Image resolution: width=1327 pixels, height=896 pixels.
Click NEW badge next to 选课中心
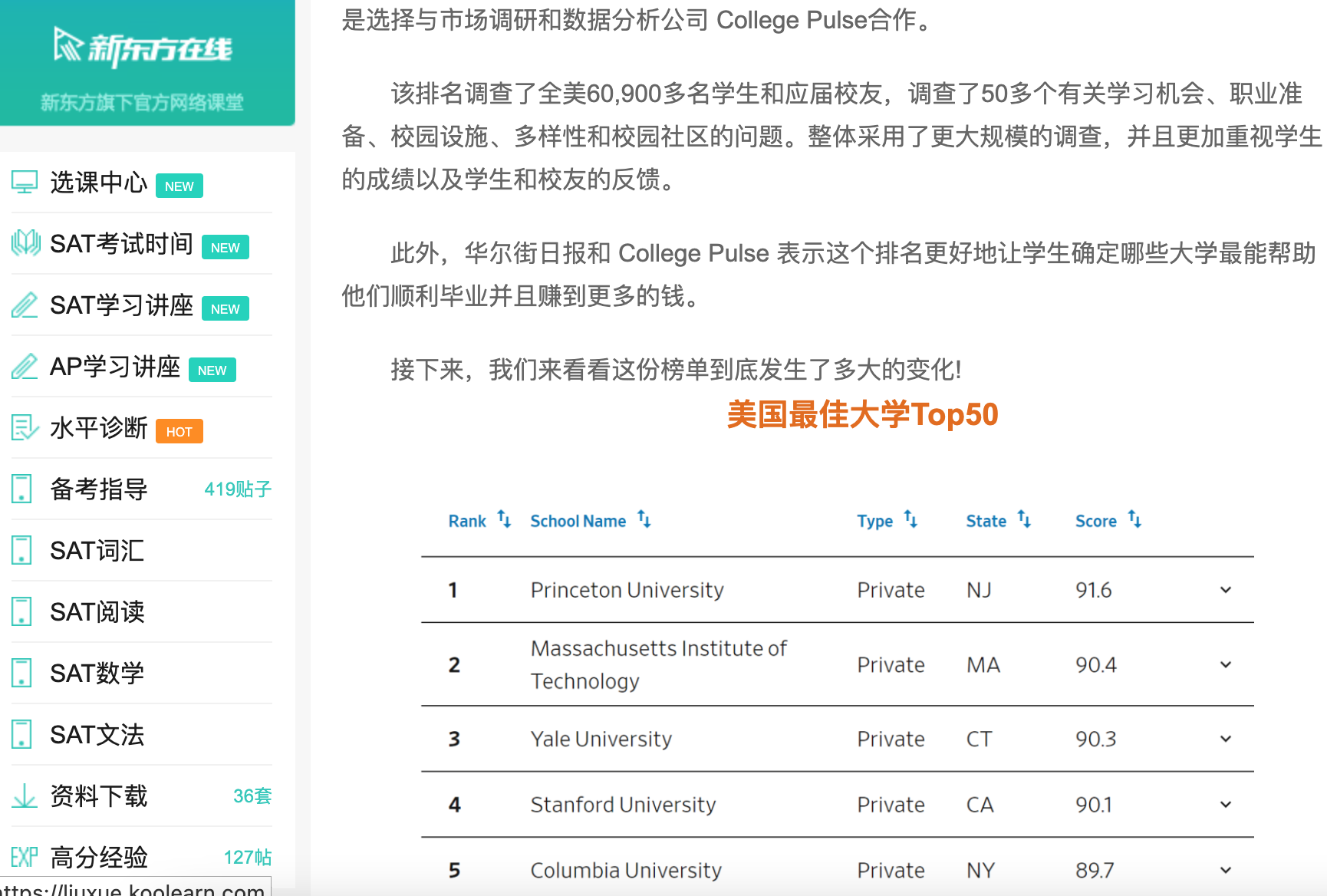(179, 186)
